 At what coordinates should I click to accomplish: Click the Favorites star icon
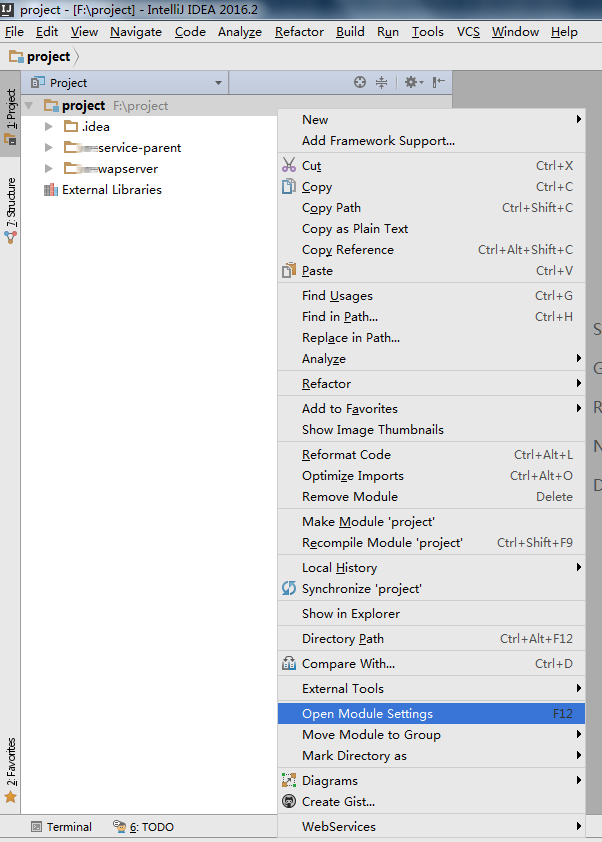(10, 797)
